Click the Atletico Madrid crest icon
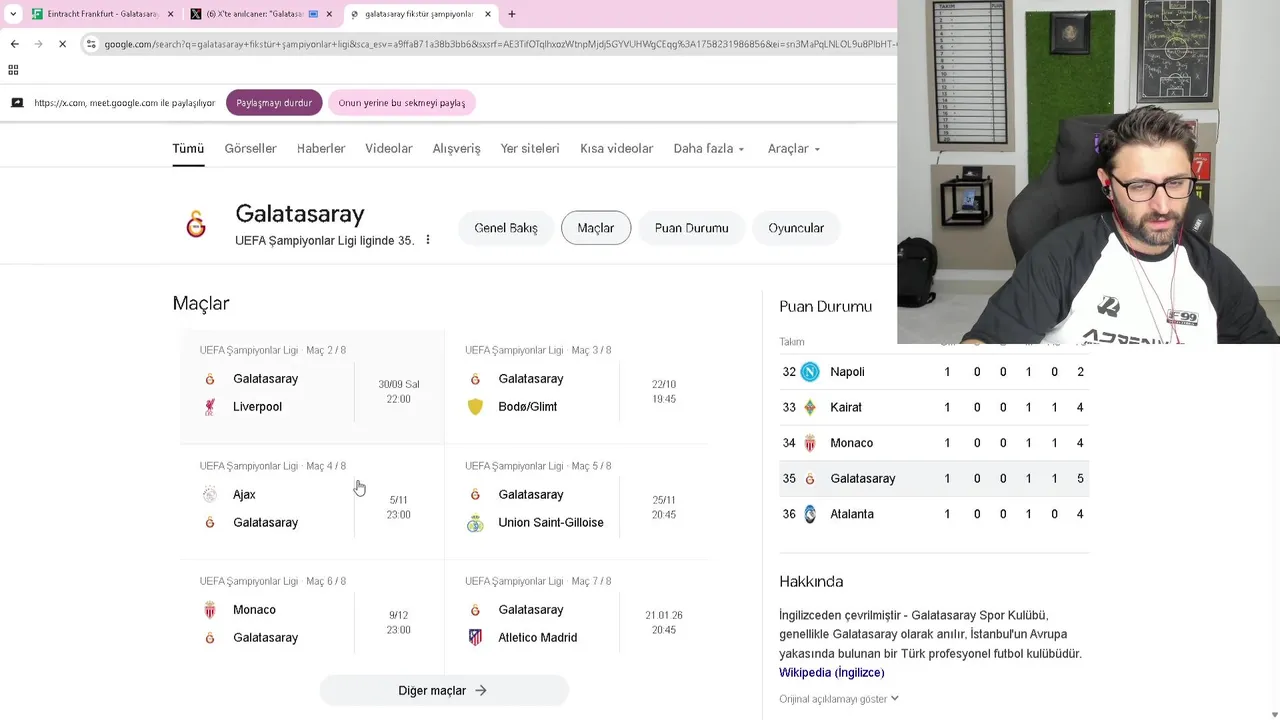This screenshot has width=1280, height=720. tap(475, 638)
